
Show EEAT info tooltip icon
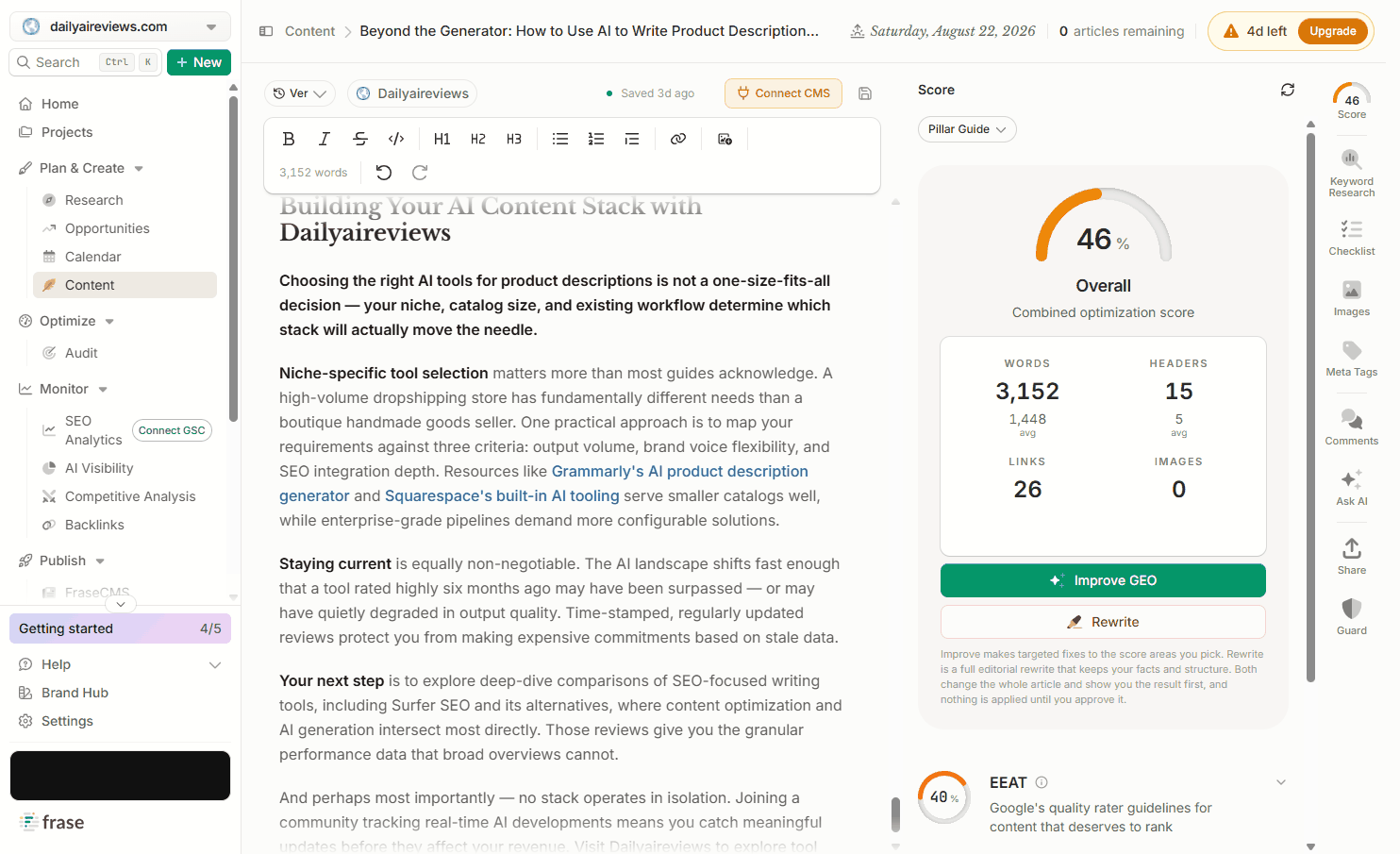(x=1042, y=782)
